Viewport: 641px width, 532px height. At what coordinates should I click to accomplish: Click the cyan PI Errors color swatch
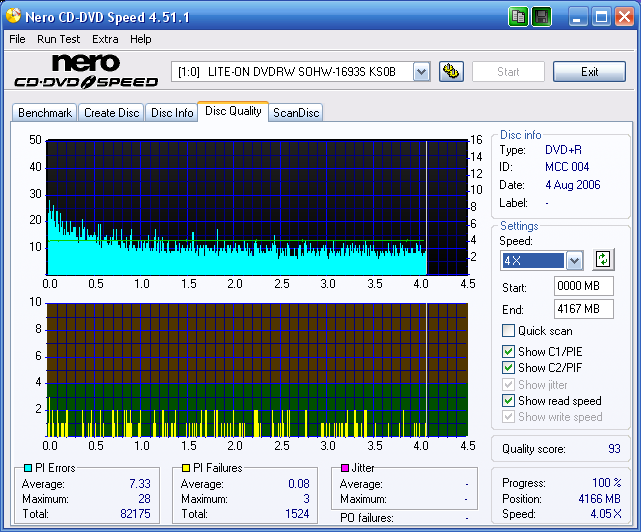click(28, 468)
